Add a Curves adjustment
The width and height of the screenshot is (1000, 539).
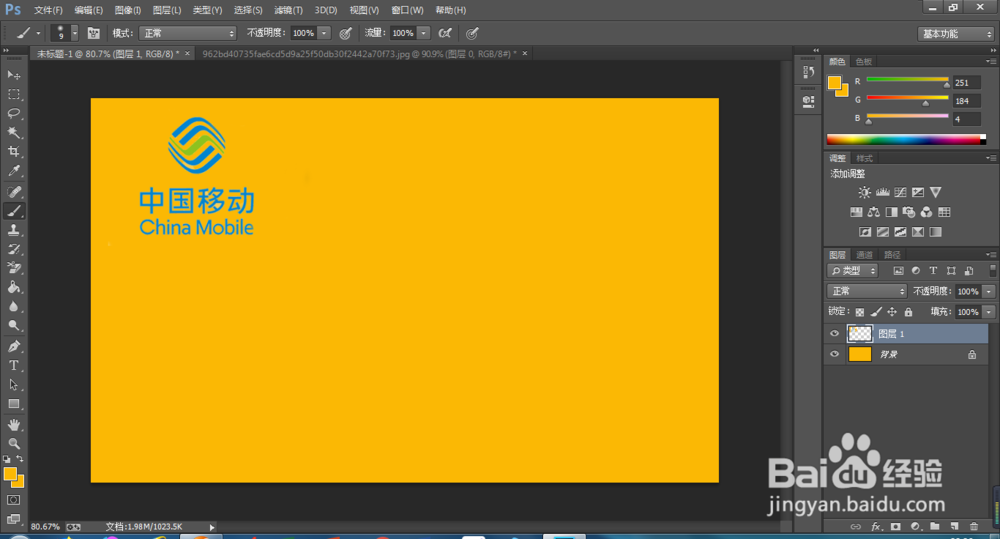click(x=900, y=192)
